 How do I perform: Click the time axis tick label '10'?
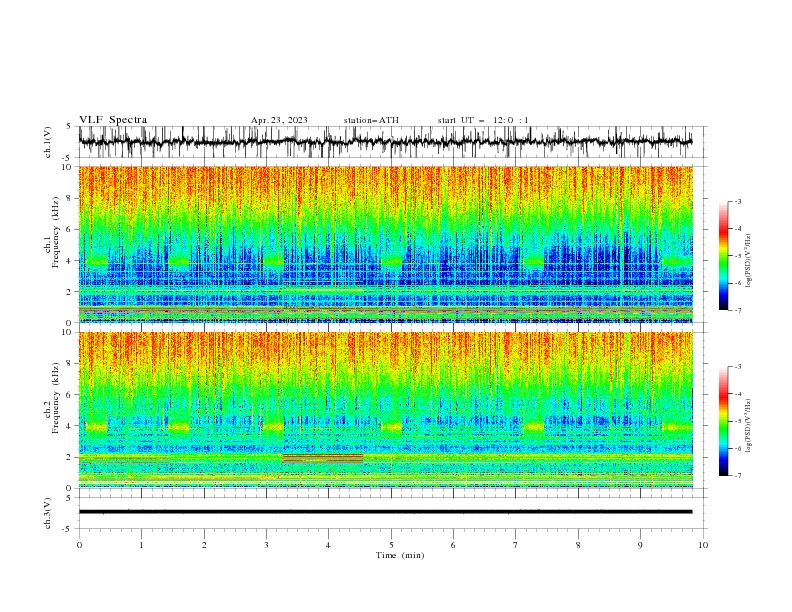pyautogui.click(x=703, y=545)
